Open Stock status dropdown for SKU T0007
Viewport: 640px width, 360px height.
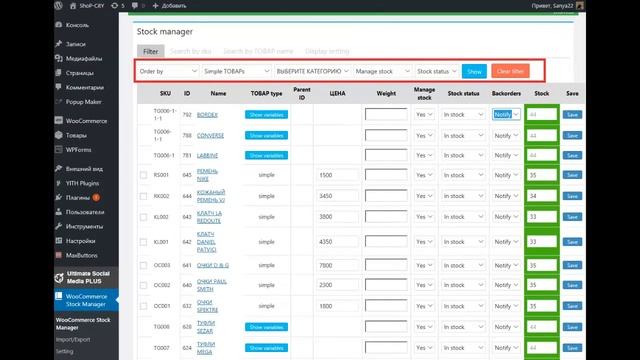463,348
